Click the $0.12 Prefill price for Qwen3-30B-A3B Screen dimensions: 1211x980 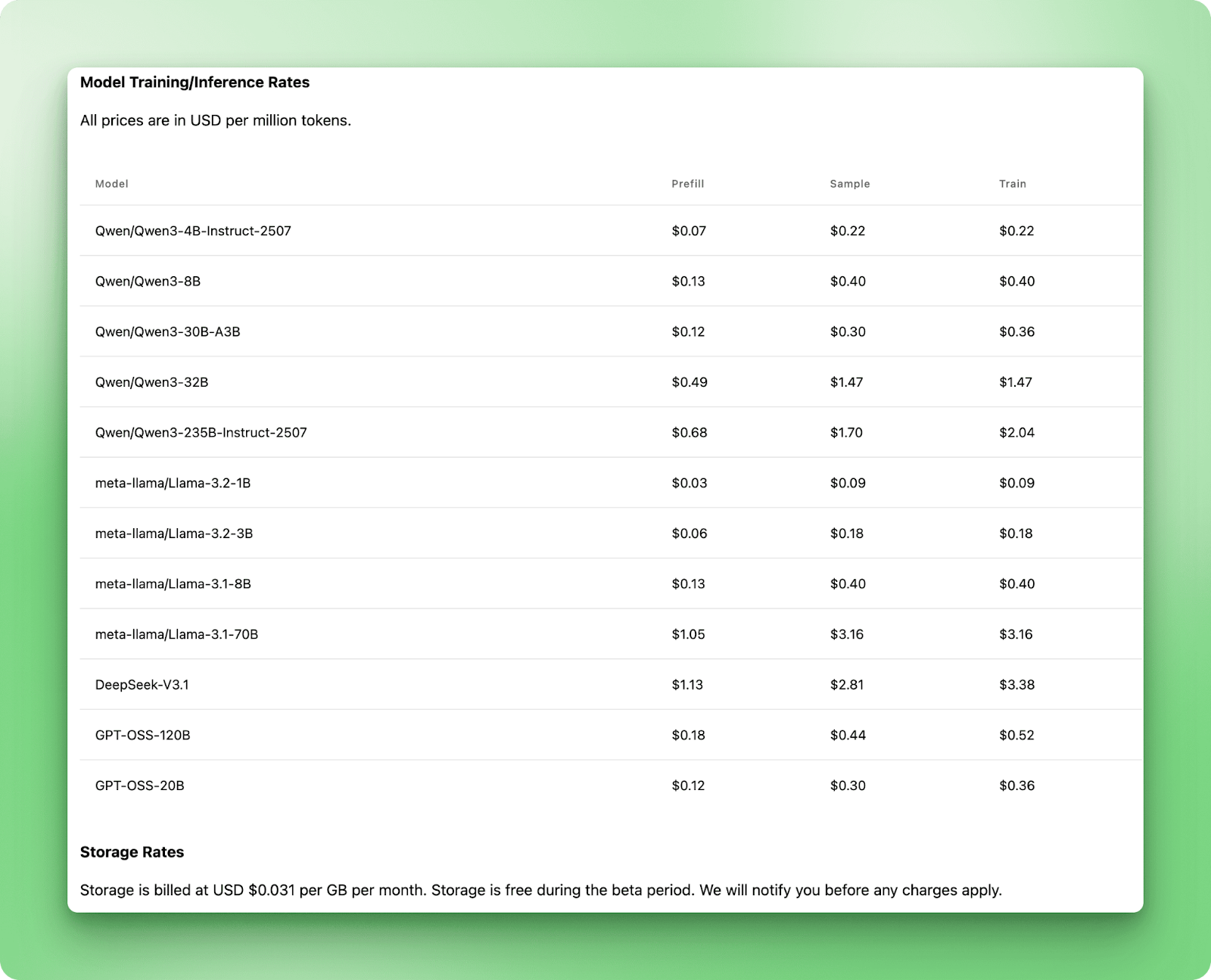[688, 331]
